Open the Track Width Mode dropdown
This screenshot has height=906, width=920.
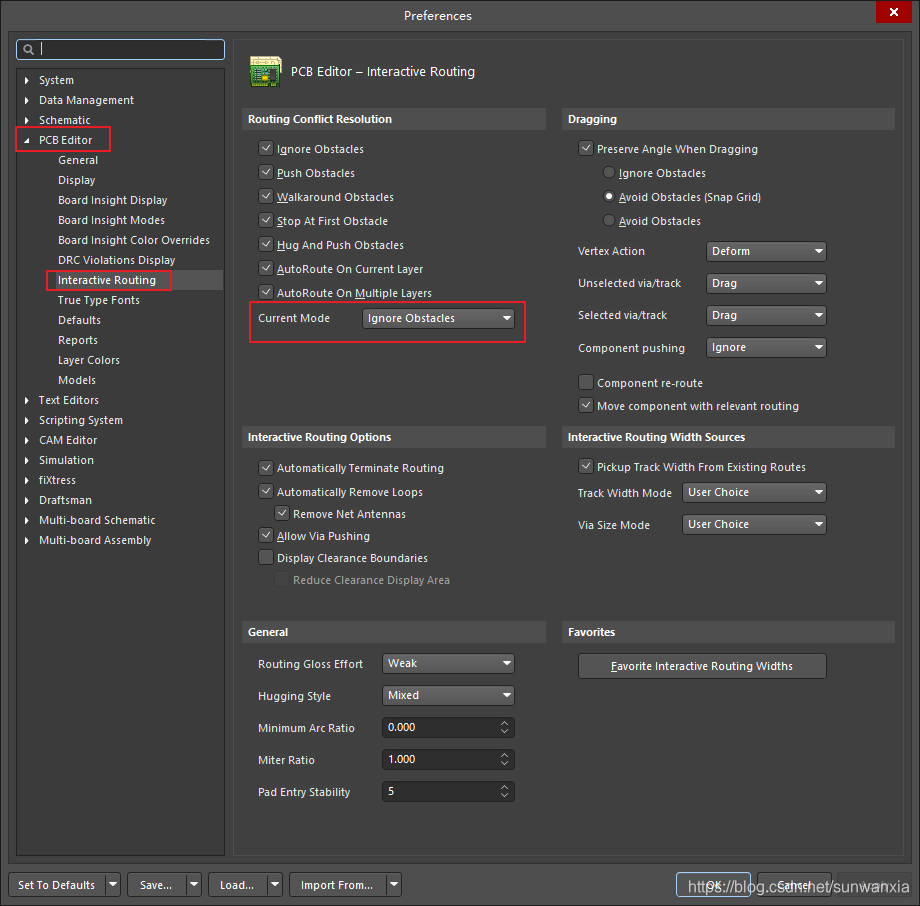point(754,492)
